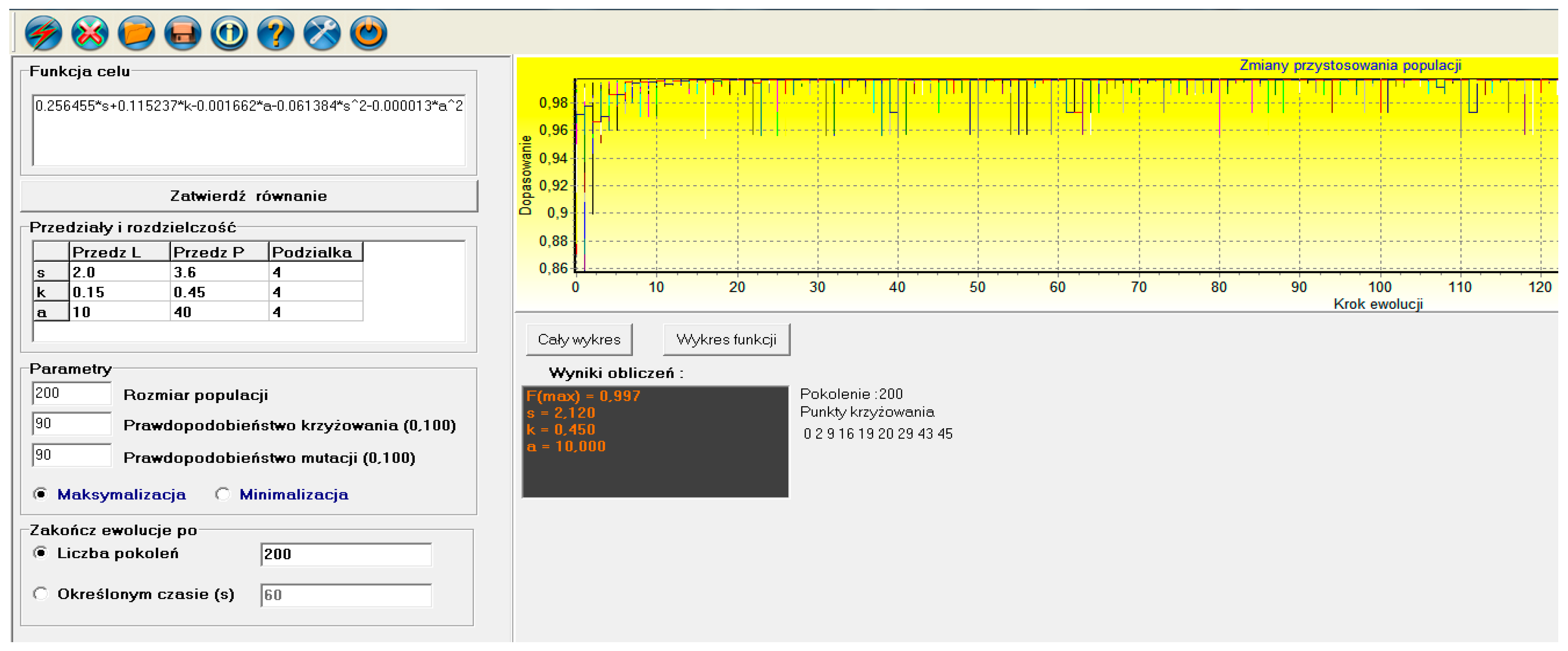This screenshot has width=1568, height=651.
Task: Click the Rozmiar populacji input field
Action: tap(71, 393)
